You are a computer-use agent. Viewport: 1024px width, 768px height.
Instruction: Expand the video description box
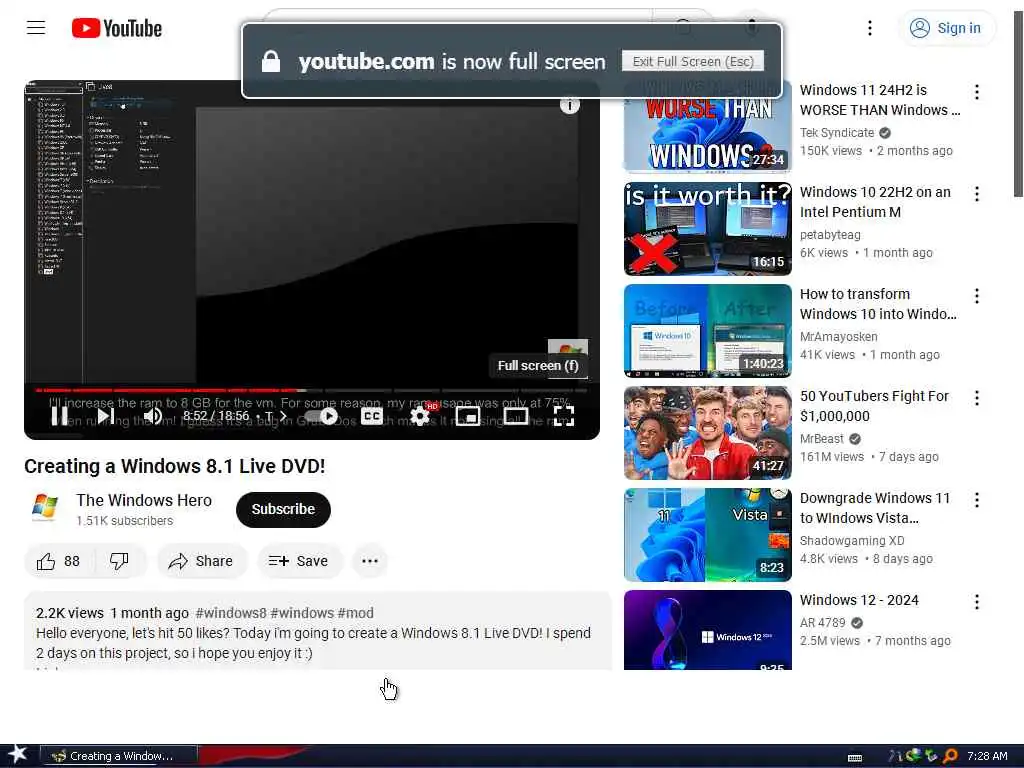coord(317,631)
